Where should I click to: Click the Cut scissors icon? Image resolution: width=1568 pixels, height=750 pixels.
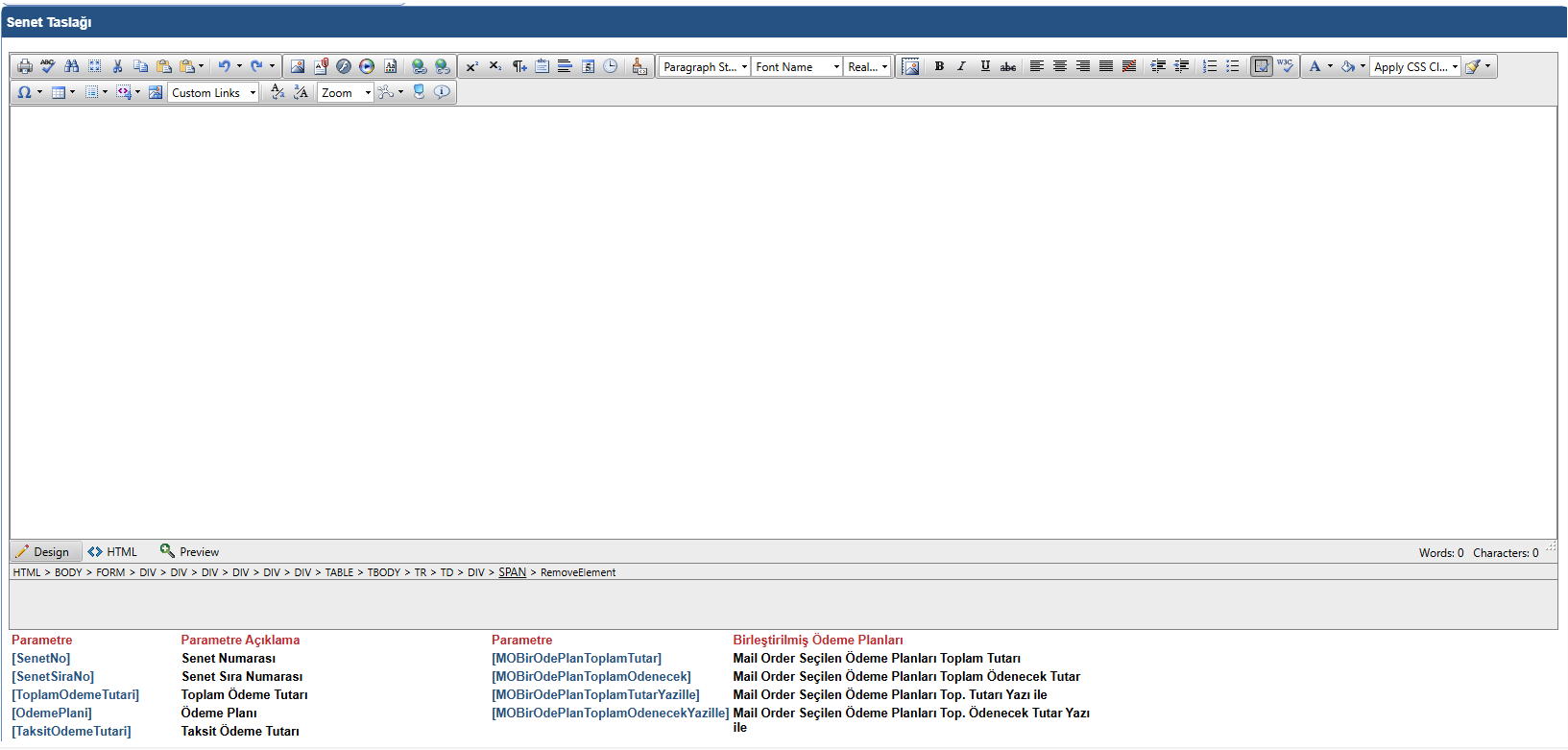pyautogui.click(x=117, y=66)
